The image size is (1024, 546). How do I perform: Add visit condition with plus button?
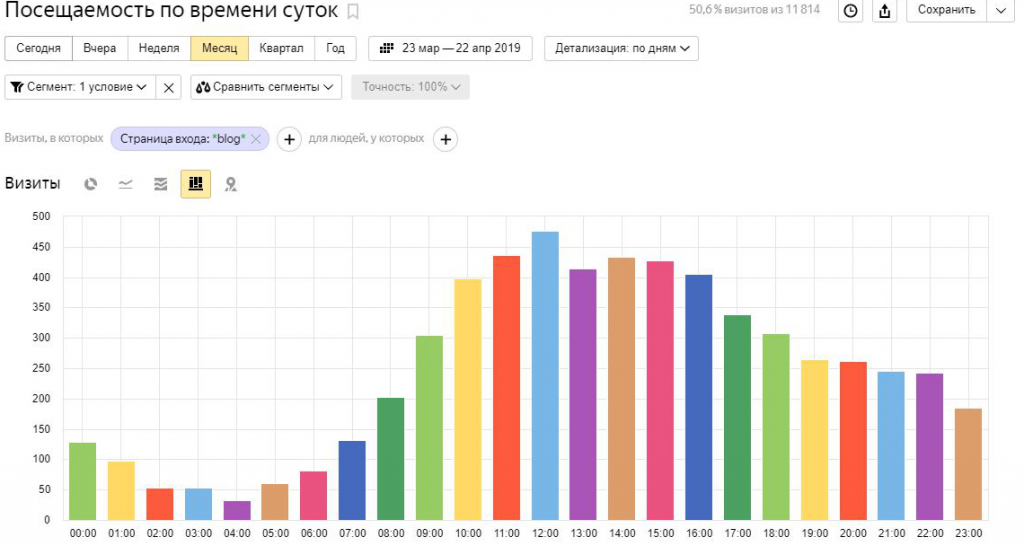(x=288, y=139)
